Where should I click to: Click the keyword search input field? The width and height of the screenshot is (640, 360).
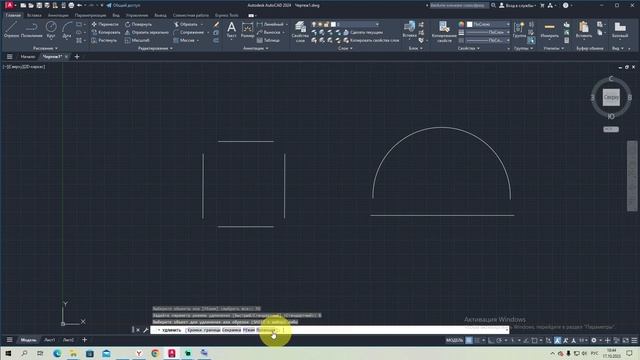(x=459, y=5)
